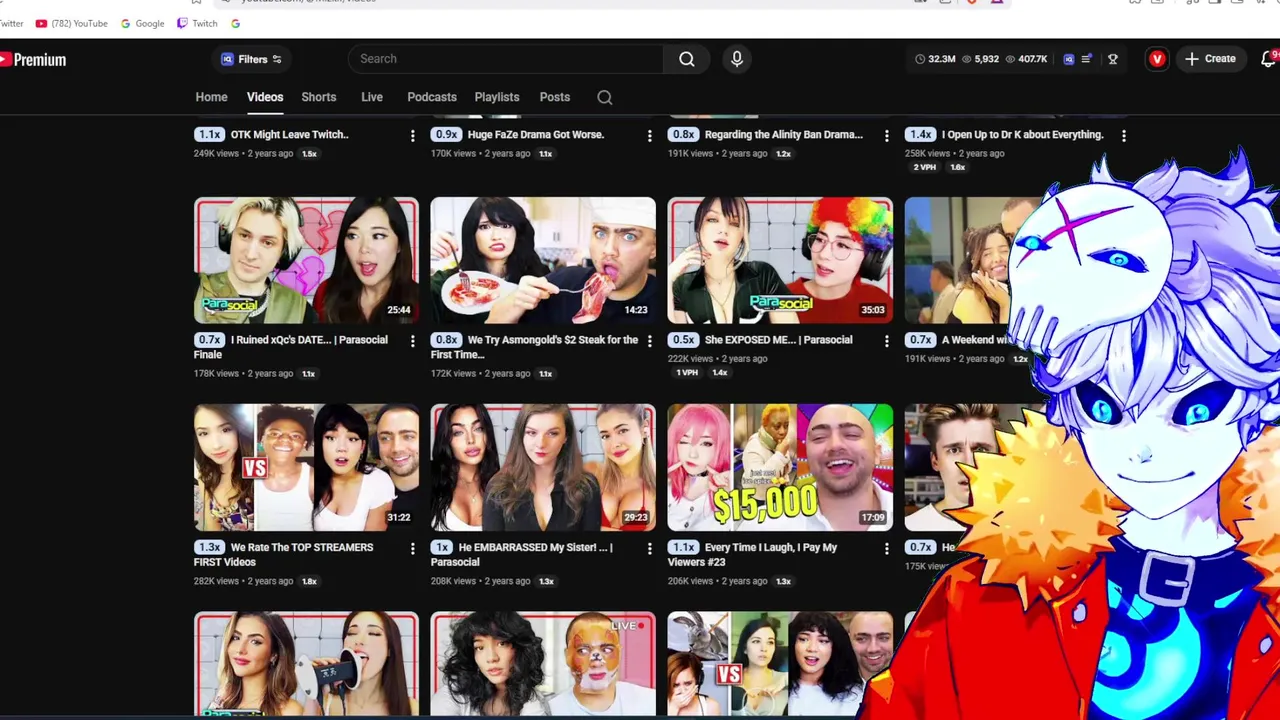The height and width of the screenshot is (720, 1280).
Task: Open menu for Alinity Ban Drama video
Action: [x=886, y=135]
